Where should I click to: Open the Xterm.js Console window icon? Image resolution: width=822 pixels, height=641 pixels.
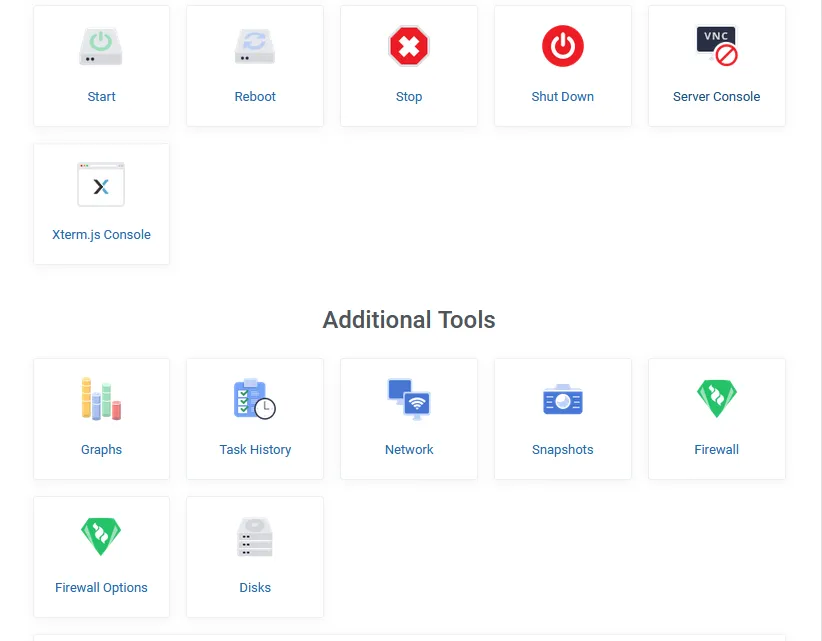tap(101, 184)
